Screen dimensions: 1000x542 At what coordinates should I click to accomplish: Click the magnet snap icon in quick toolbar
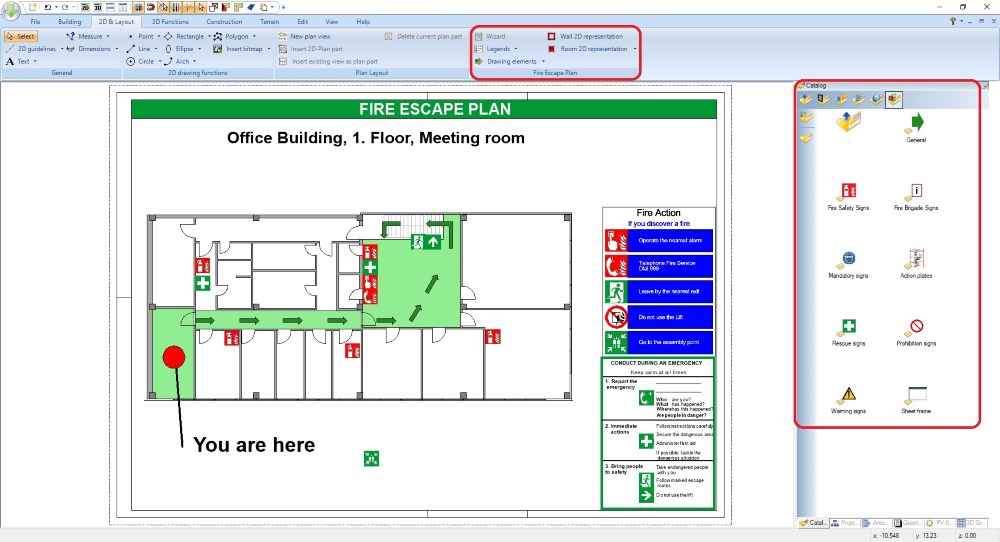point(151,8)
